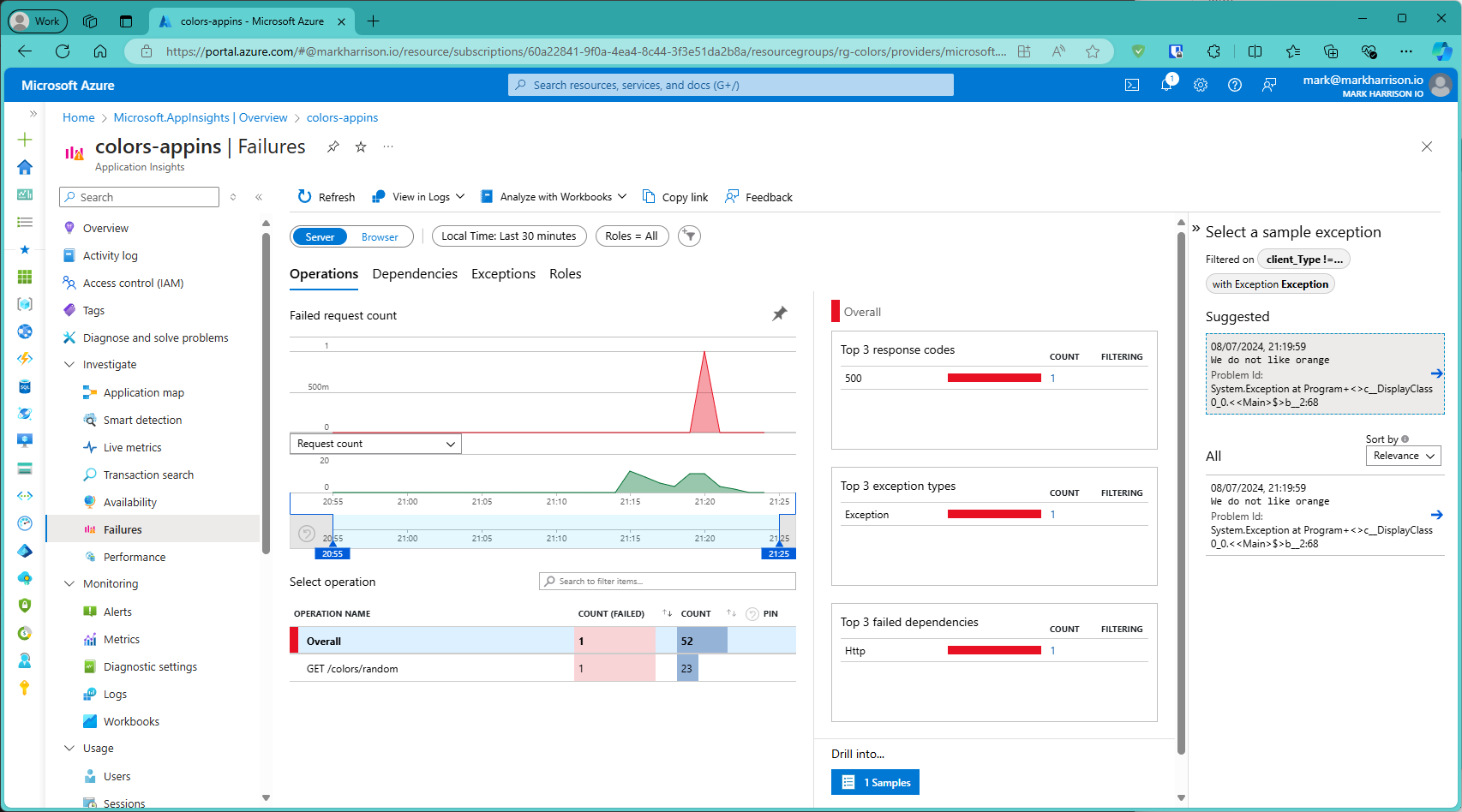1462x812 pixels.
Task: Open portal settings gear
Action: pos(1201,85)
